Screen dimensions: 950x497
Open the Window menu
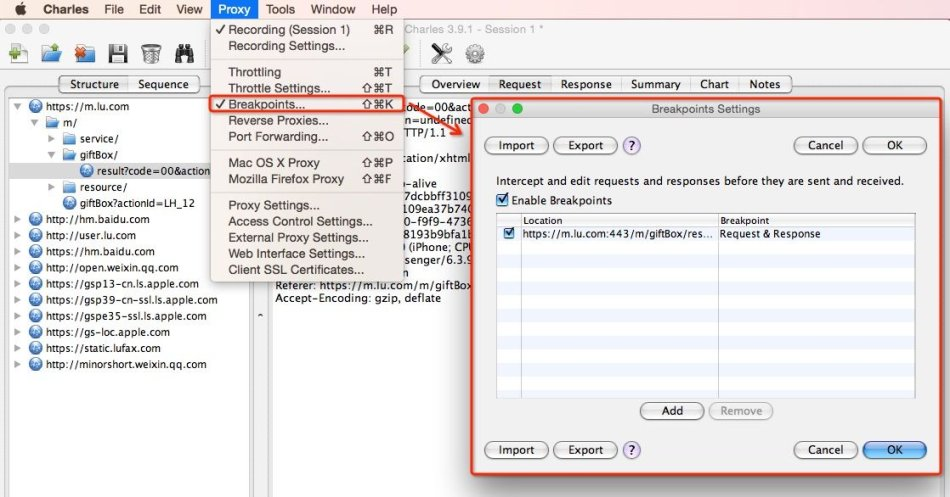pyautogui.click(x=333, y=9)
